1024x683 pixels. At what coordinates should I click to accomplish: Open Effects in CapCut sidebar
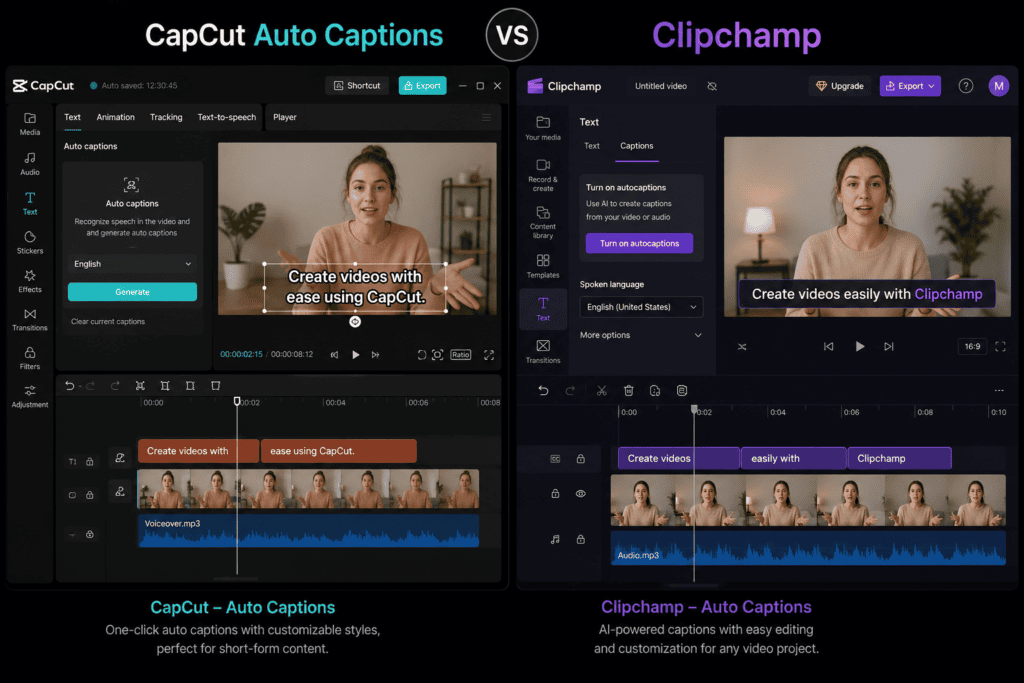point(30,281)
